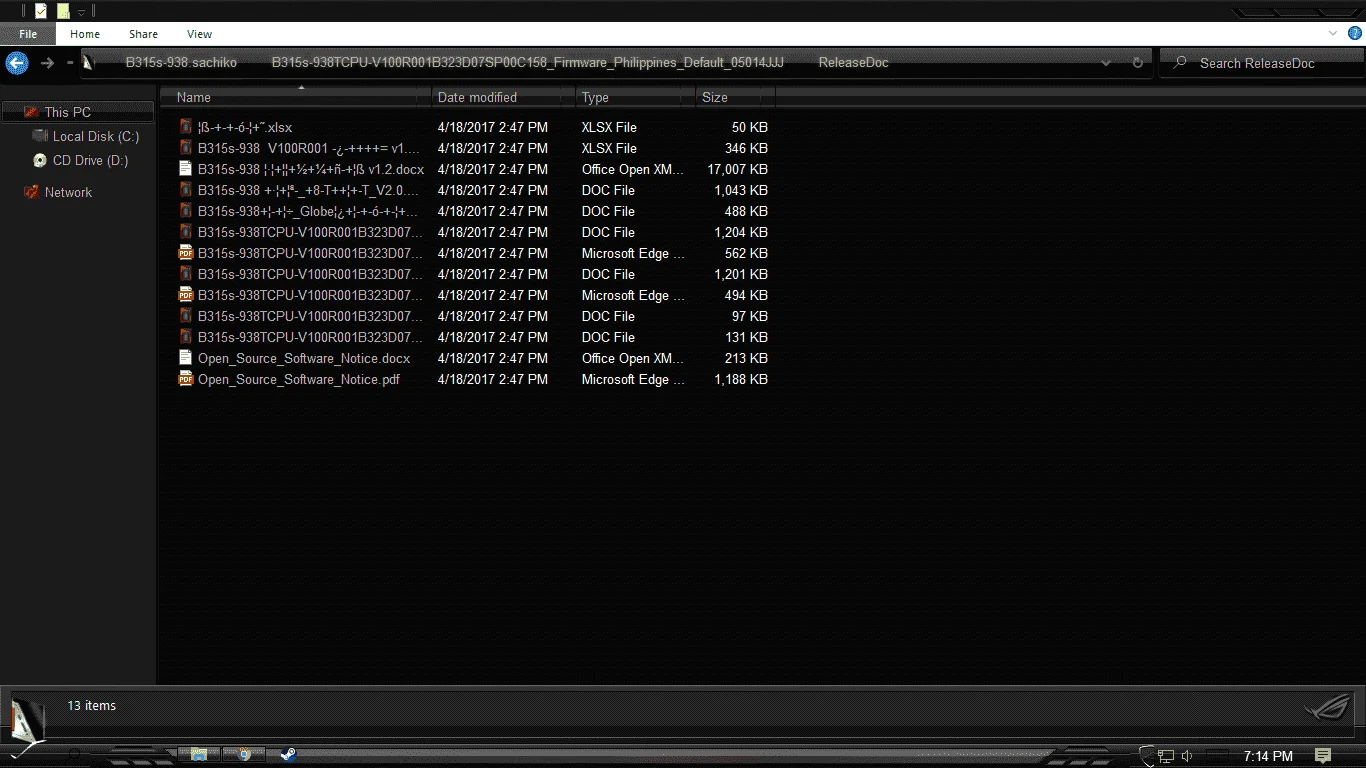Open the Customize Quick Access Toolbar dropdown
Image resolution: width=1366 pixels, height=768 pixels.
pyautogui.click(x=82, y=12)
